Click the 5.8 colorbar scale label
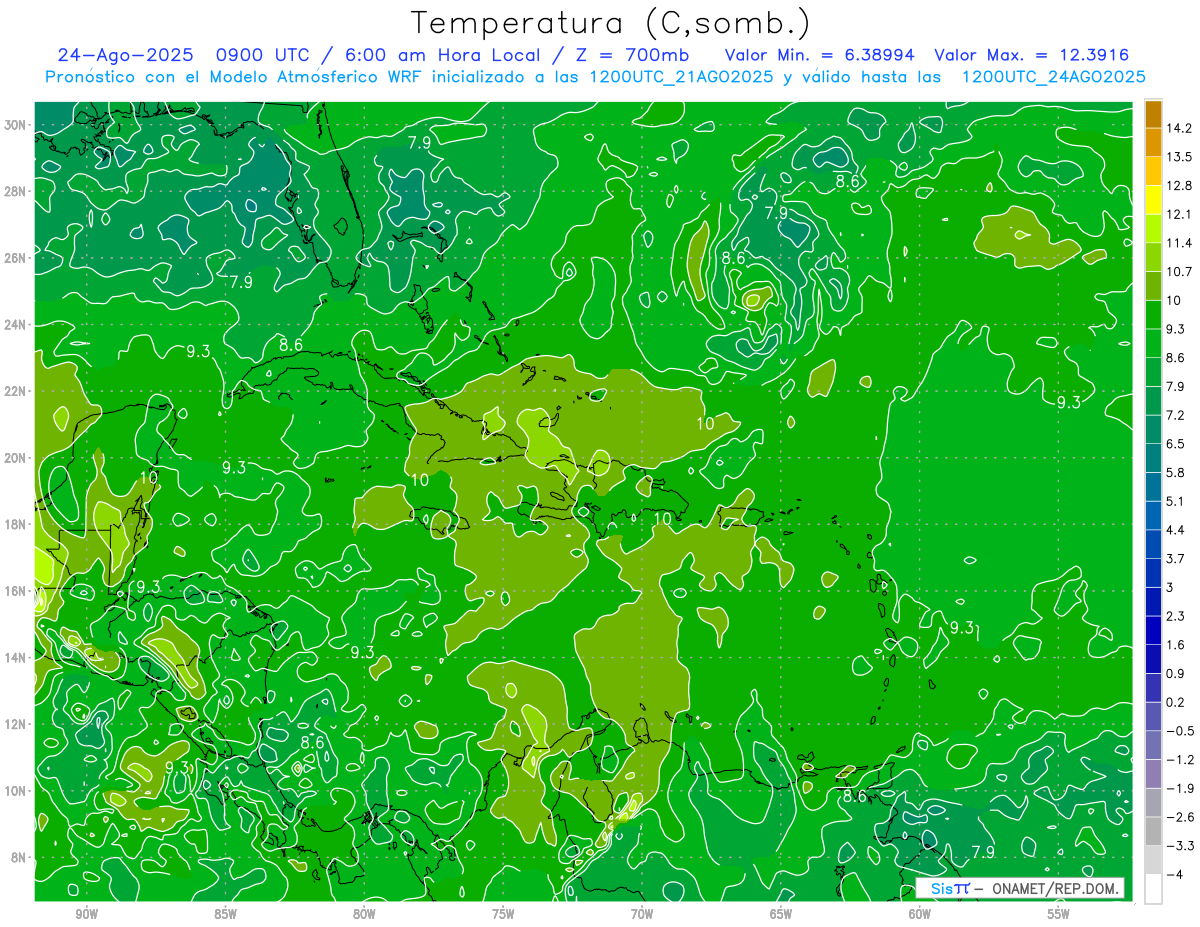This screenshot has width=1200, height=927. pos(1177,473)
